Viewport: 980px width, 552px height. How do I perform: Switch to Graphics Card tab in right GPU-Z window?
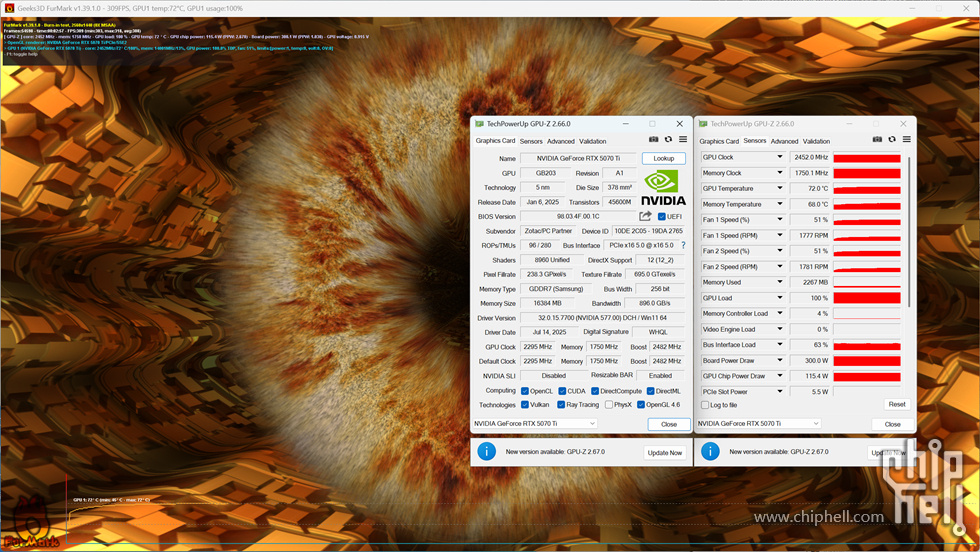tap(719, 141)
